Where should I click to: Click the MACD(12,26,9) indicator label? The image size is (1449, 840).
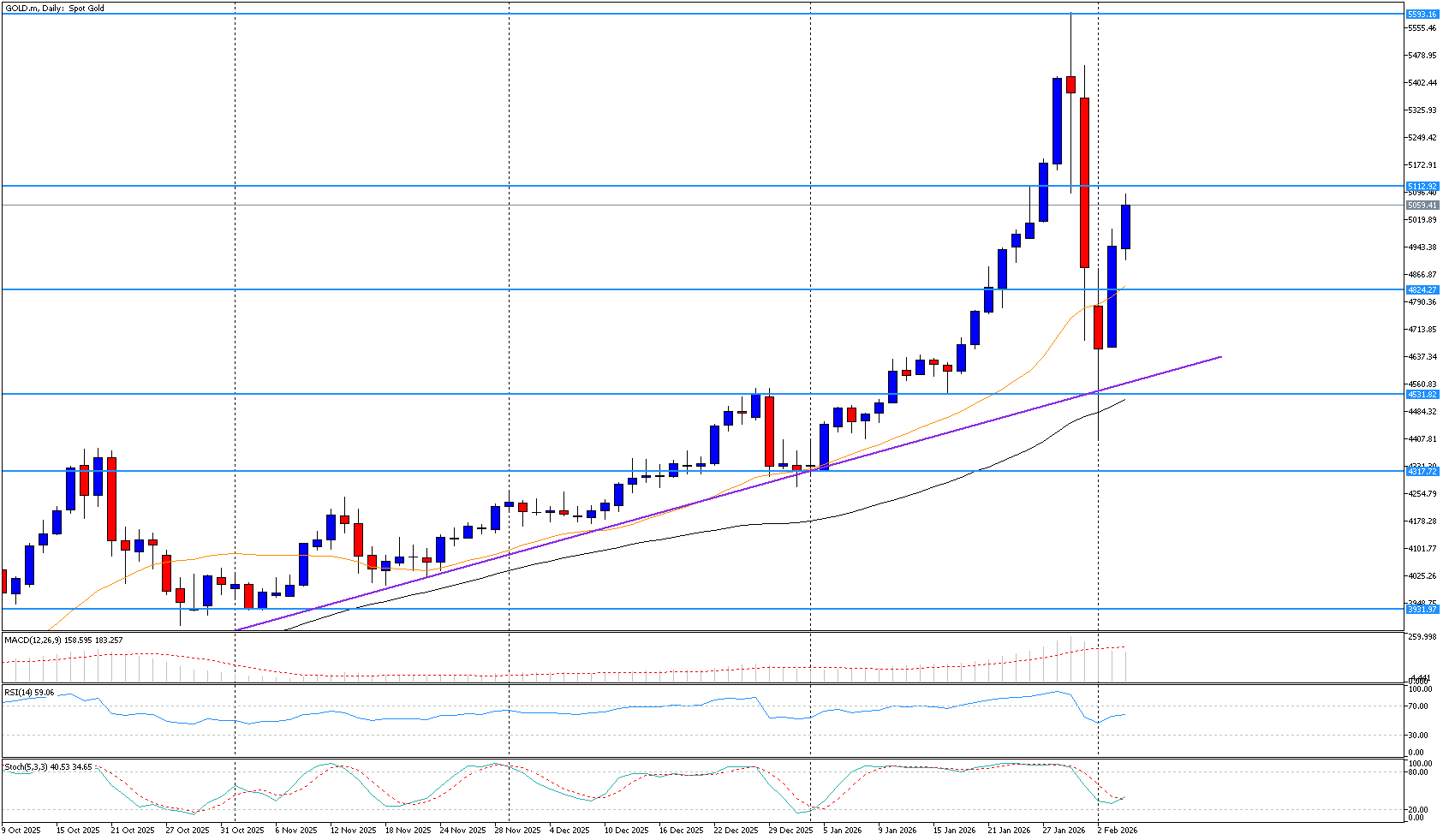63,640
